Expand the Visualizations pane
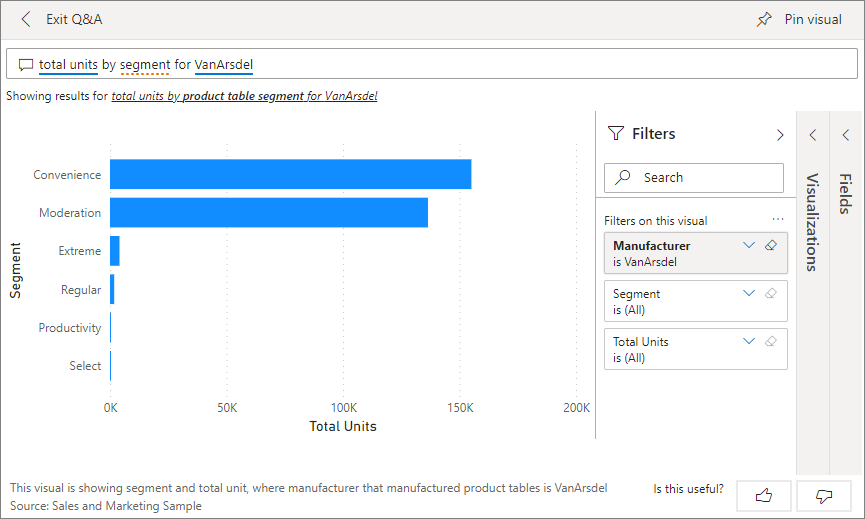This screenshot has width=865, height=519. coord(812,135)
